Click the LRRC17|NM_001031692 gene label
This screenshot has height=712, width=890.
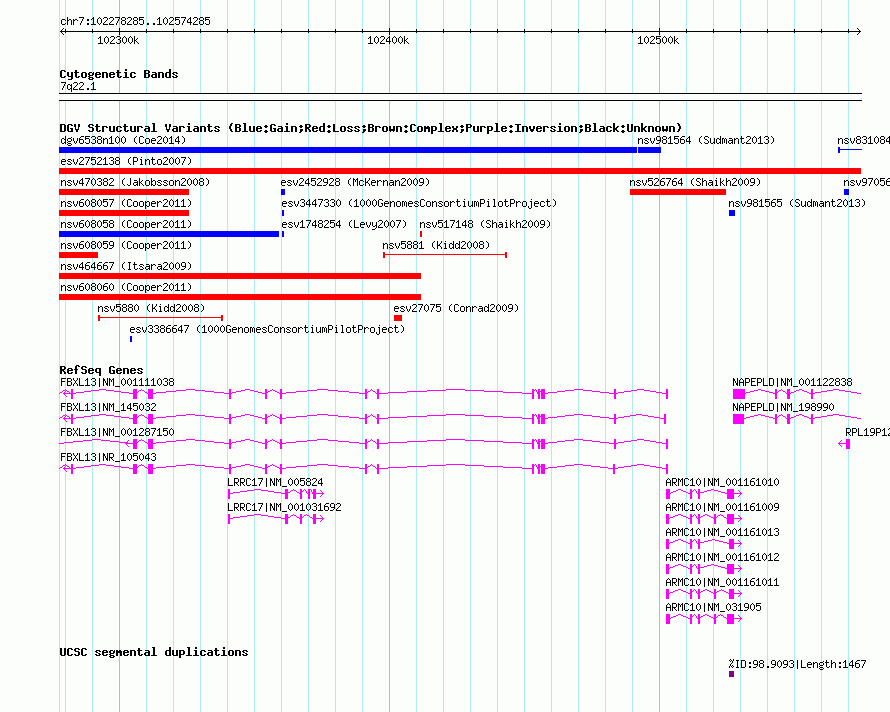284,508
